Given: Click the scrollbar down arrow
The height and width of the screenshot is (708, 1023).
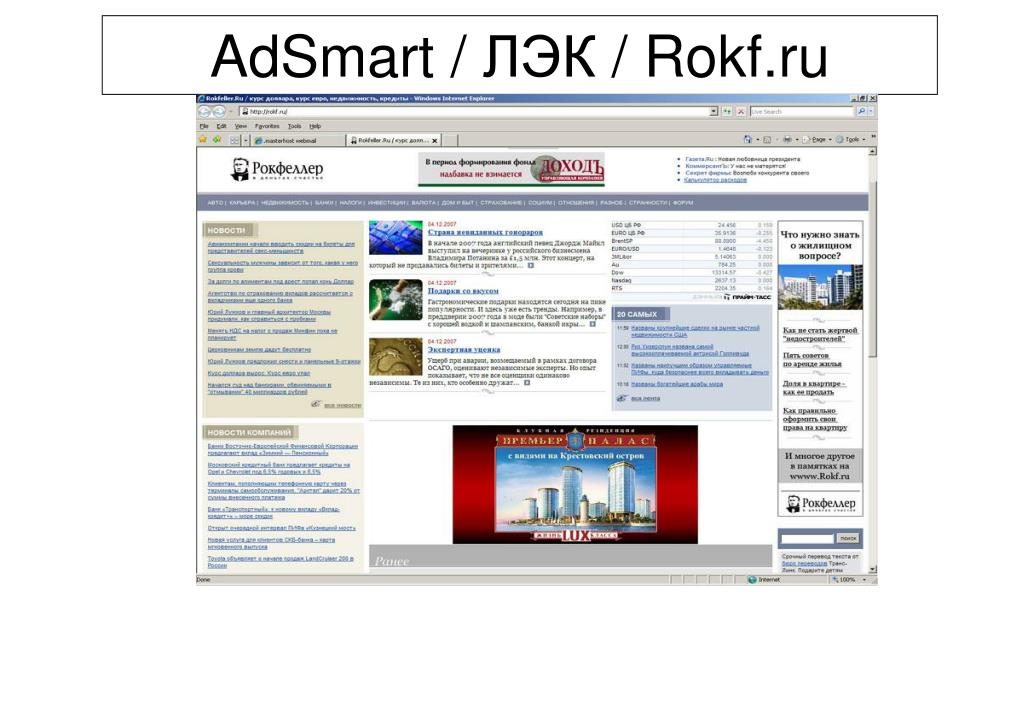Looking at the screenshot, I should click(x=872, y=570).
